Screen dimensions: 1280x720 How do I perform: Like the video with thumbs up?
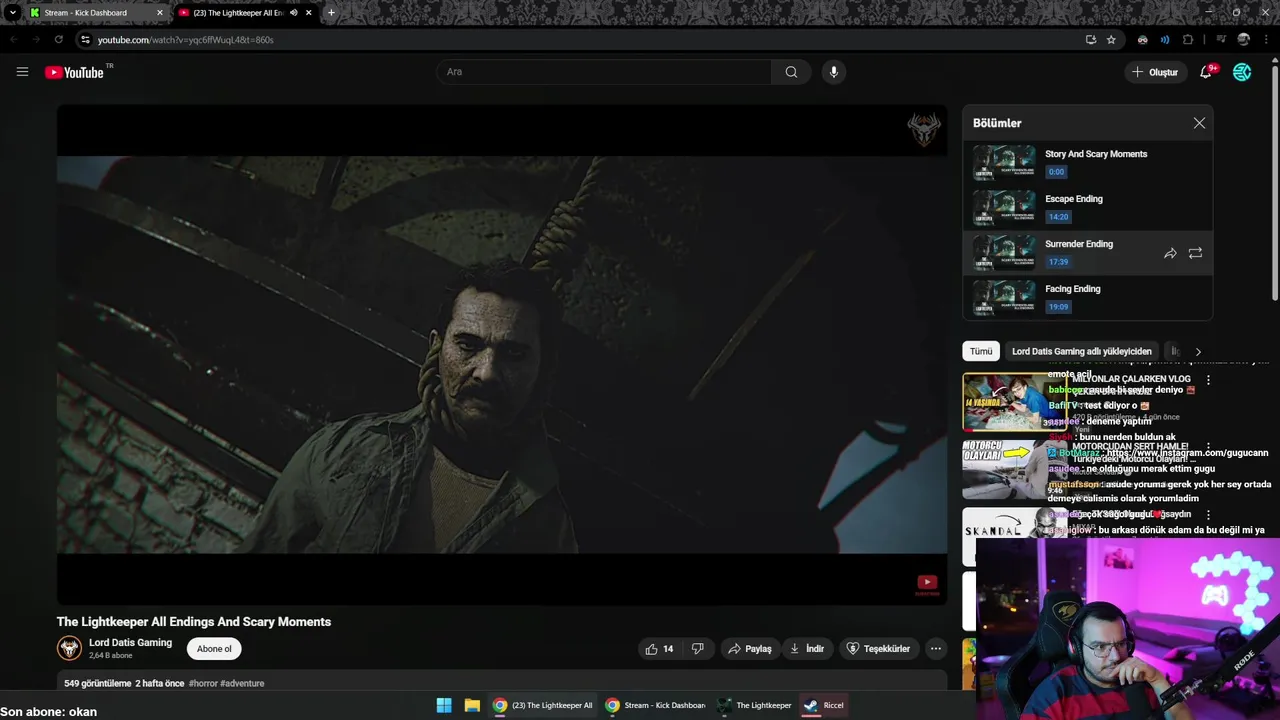coord(660,649)
